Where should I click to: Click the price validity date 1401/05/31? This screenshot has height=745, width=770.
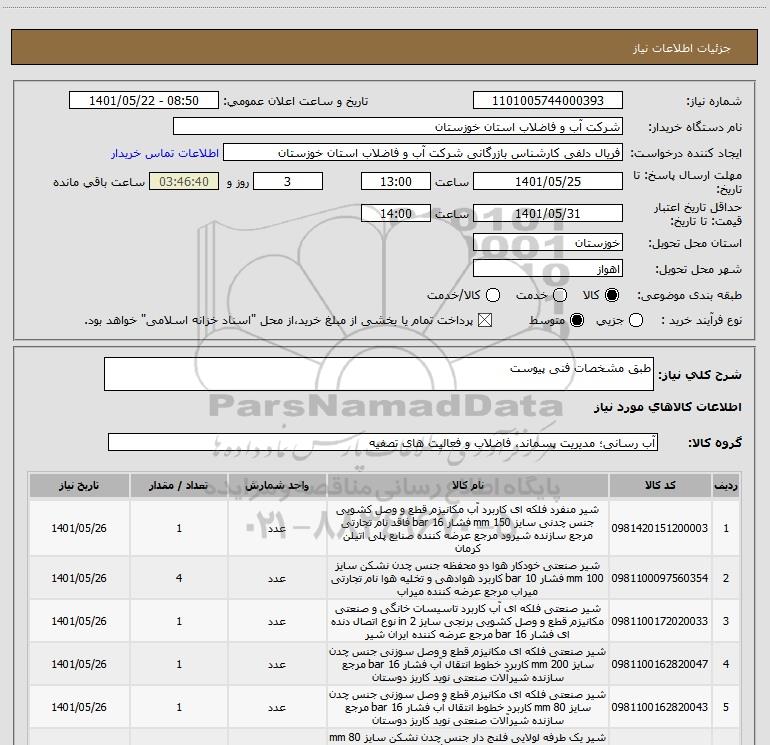(548, 213)
